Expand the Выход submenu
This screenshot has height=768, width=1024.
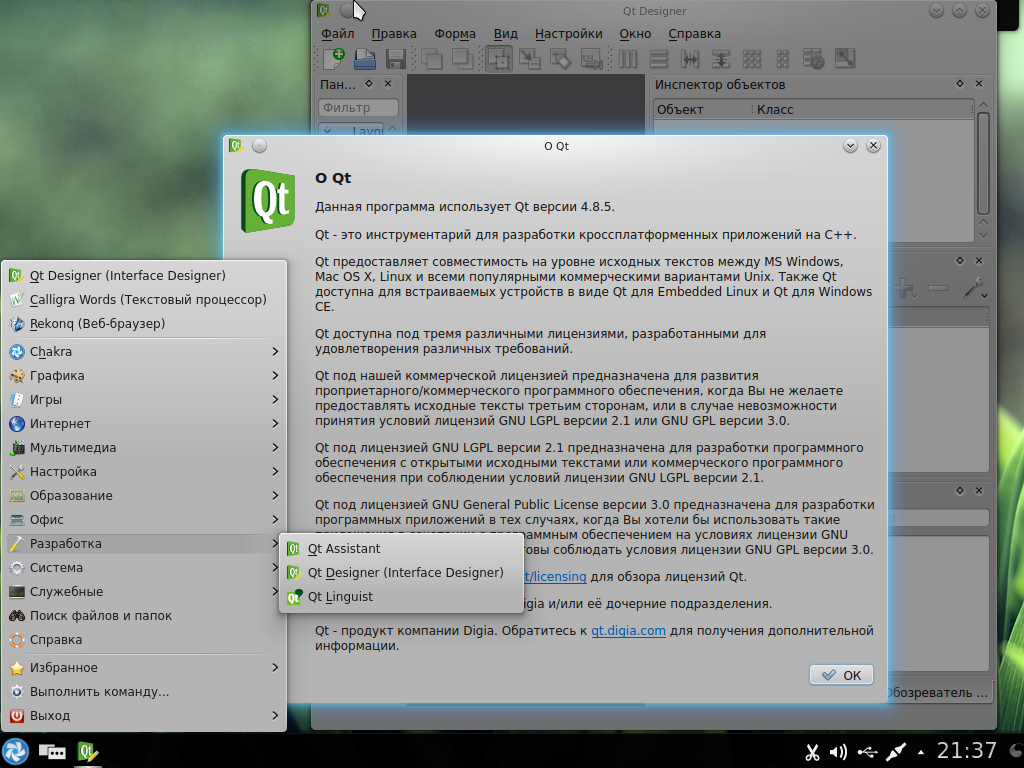click(x=144, y=716)
